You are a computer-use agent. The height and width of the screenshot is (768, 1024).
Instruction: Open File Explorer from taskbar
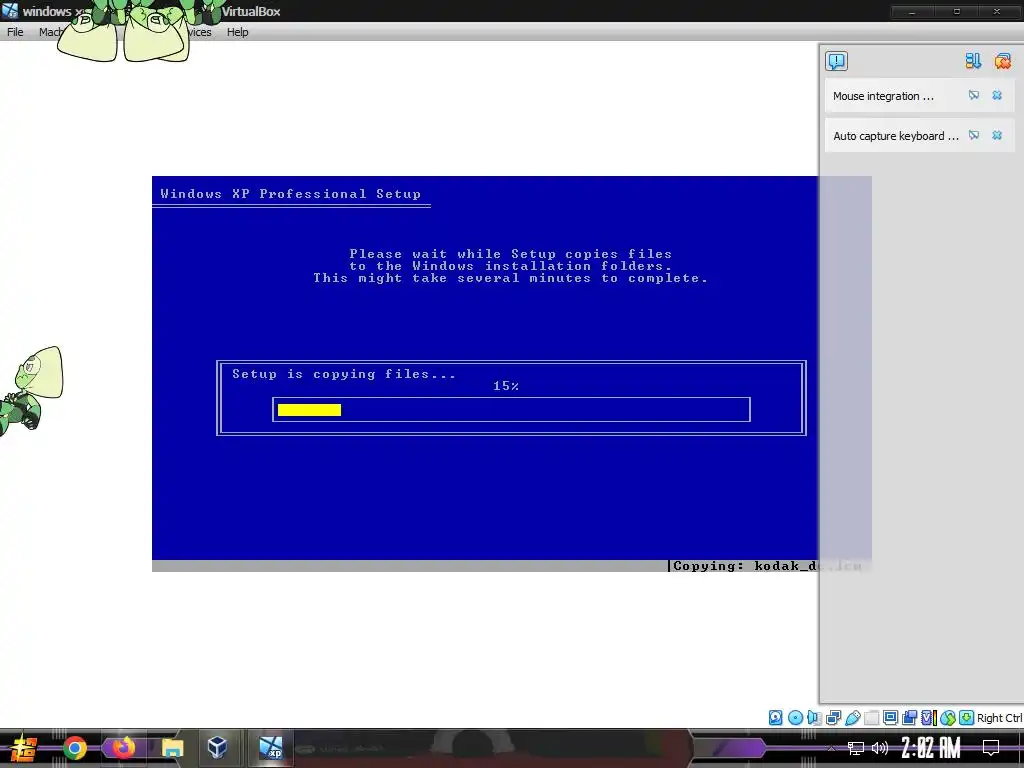point(172,748)
